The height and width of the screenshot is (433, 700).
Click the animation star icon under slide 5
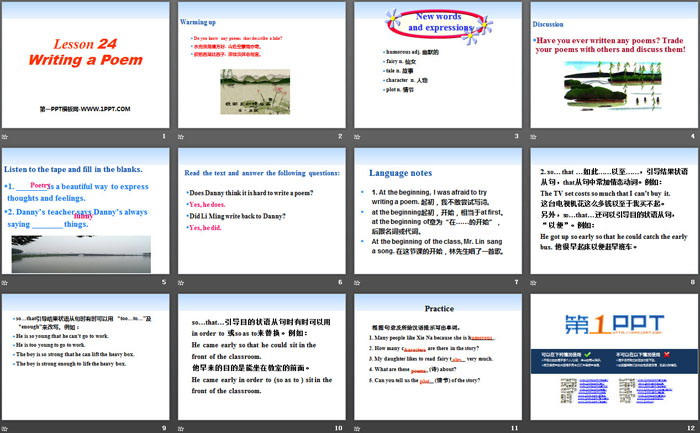(5, 283)
